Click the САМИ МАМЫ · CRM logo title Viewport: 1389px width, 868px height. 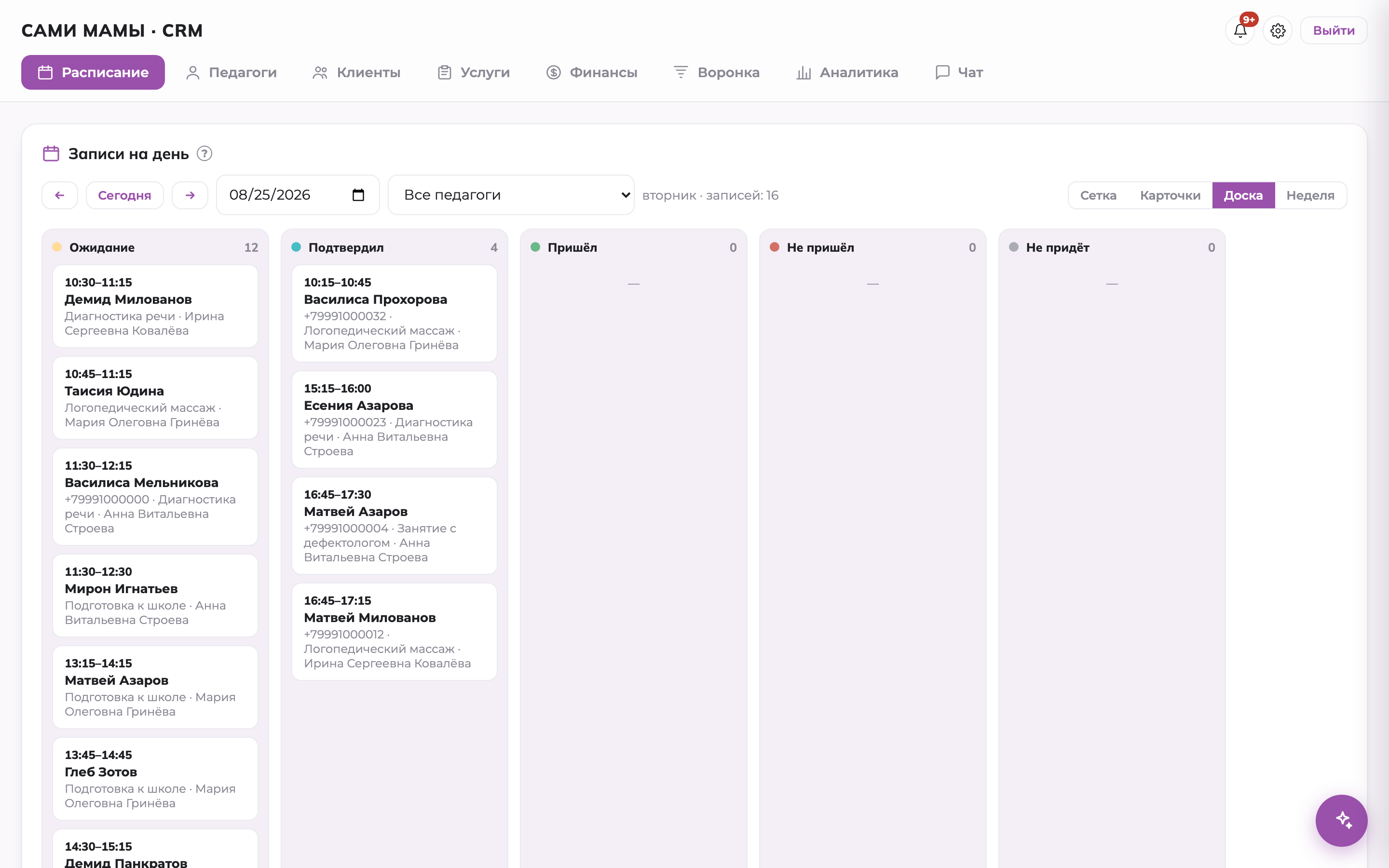pos(112,30)
